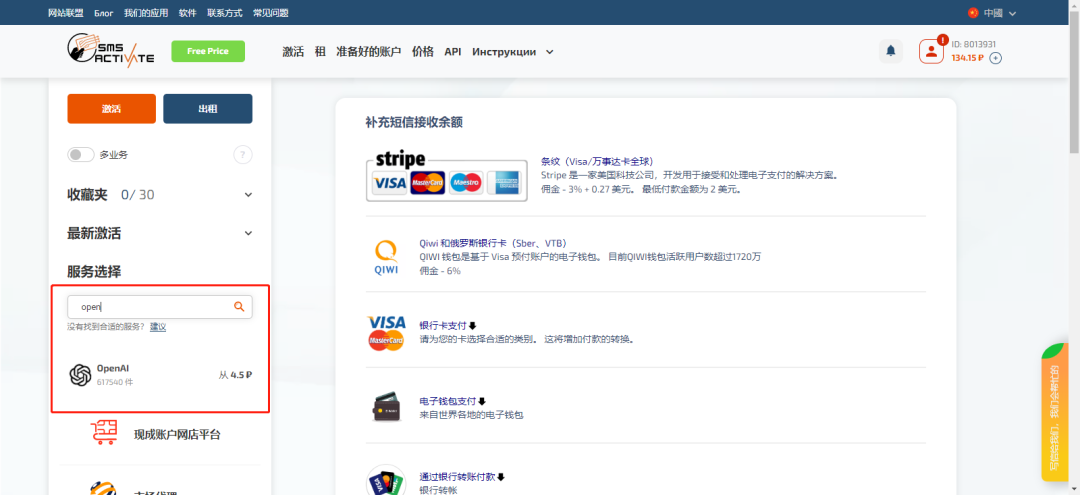Click the service search input field
Screen dimensions: 1080x495
(150, 307)
